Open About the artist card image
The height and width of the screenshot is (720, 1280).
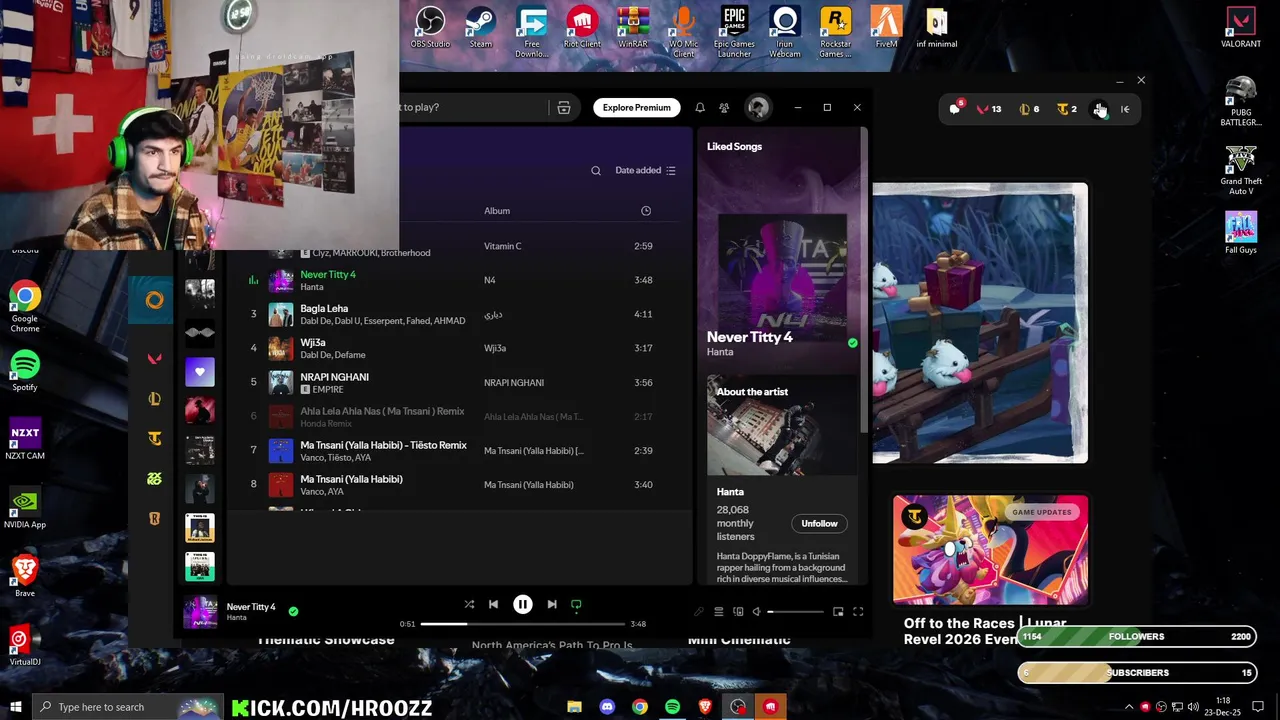pos(782,425)
